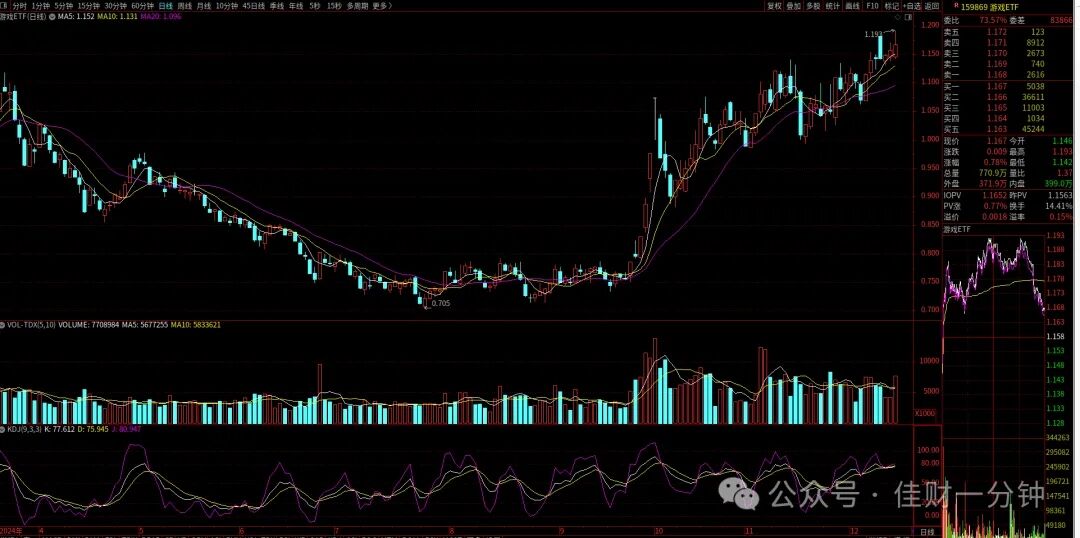Click the 卖一 1.168 order row
Screen dimensions: 1080x538
click(994, 74)
